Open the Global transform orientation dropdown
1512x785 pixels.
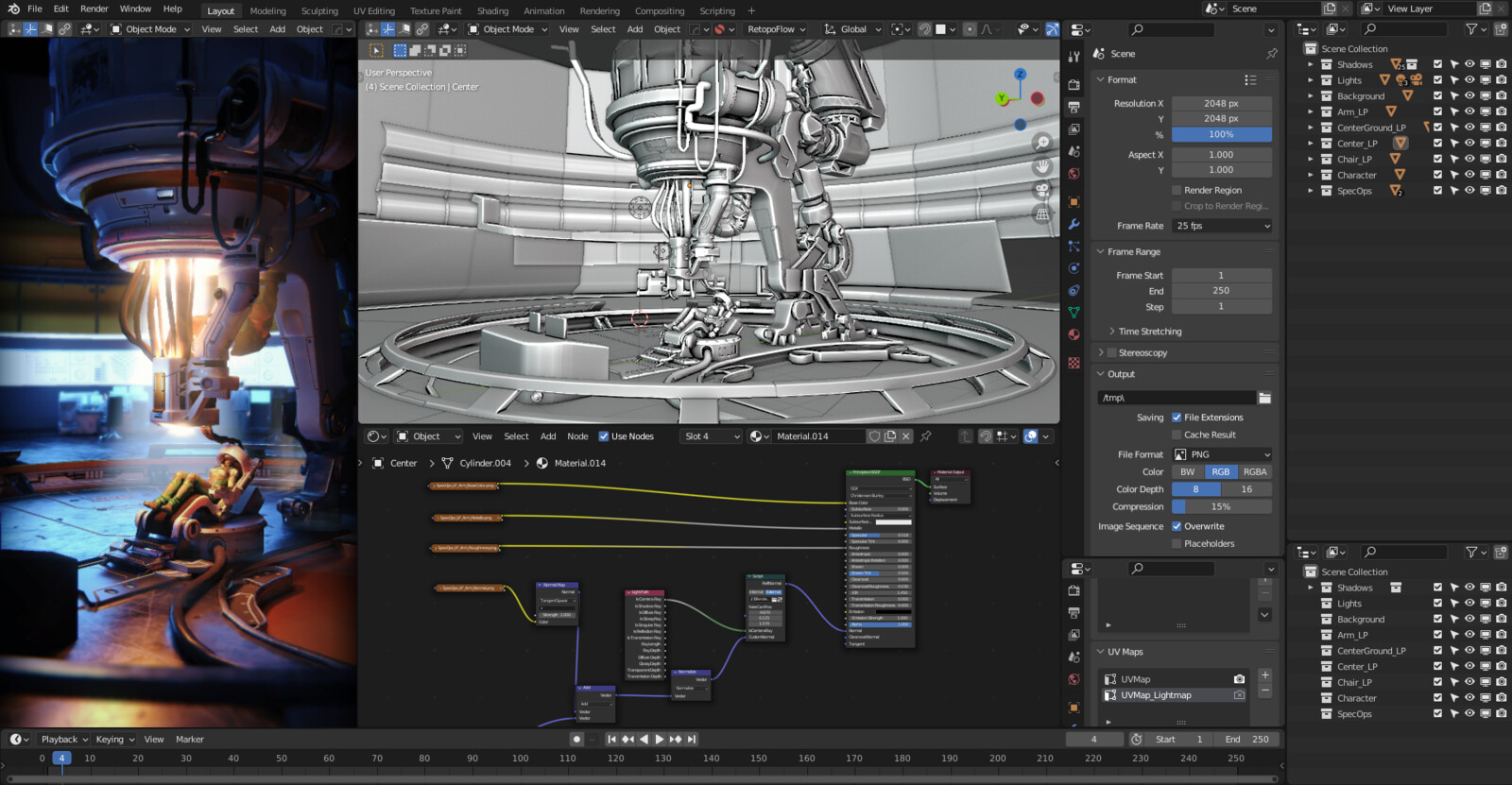coord(852,29)
